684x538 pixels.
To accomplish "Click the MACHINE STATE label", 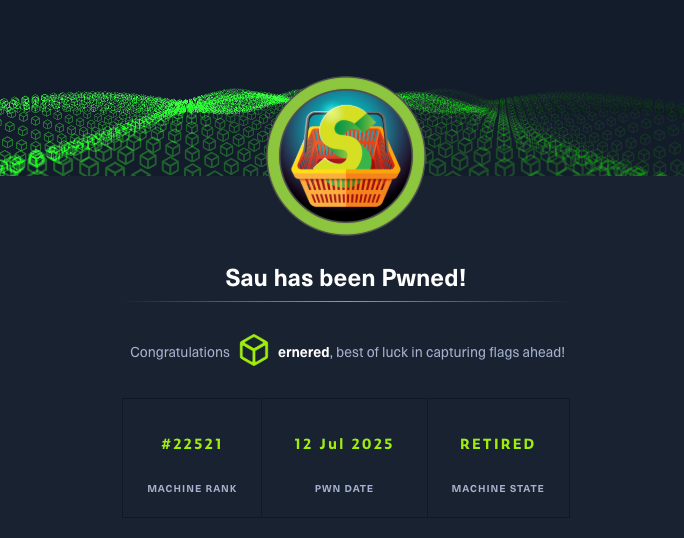I will (x=498, y=488).
